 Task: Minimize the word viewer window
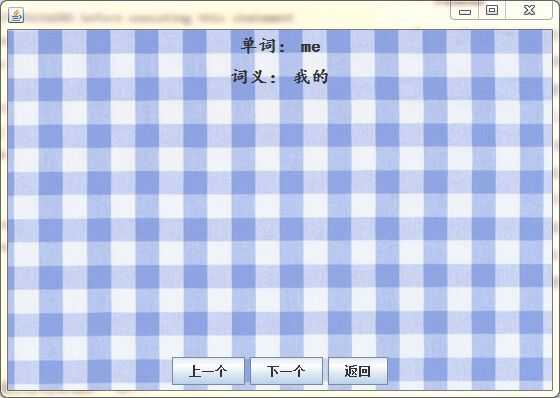click(465, 11)
